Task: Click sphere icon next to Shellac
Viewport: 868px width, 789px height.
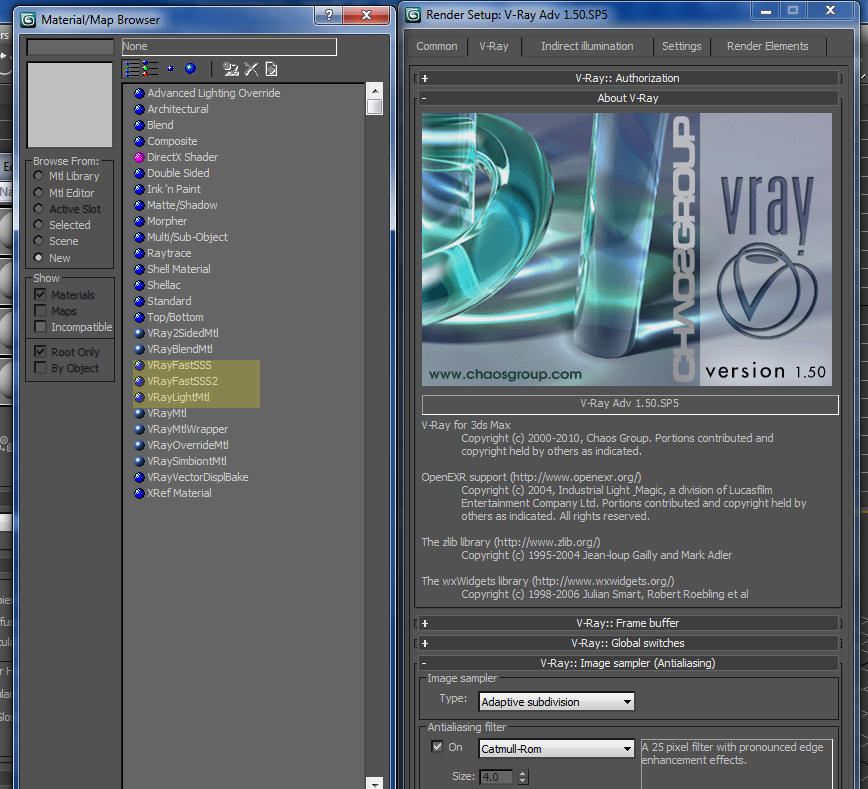Action: point(139,286)
